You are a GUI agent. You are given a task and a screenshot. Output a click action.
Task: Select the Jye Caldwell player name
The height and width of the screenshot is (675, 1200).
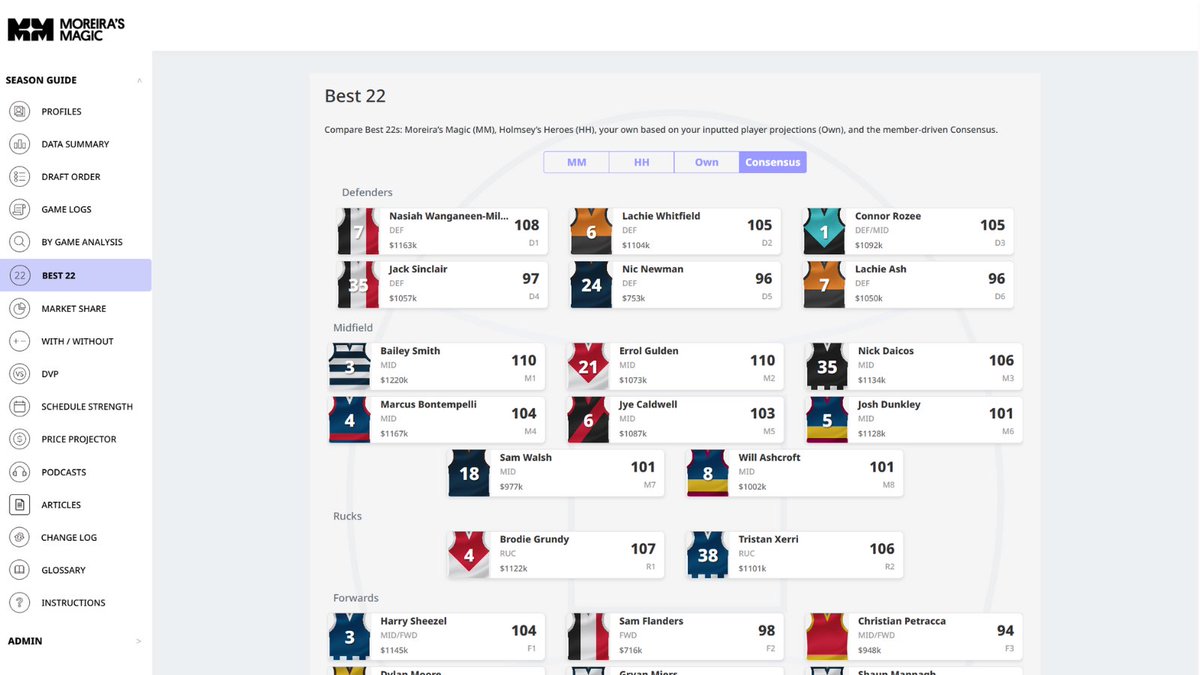(648, 404)
